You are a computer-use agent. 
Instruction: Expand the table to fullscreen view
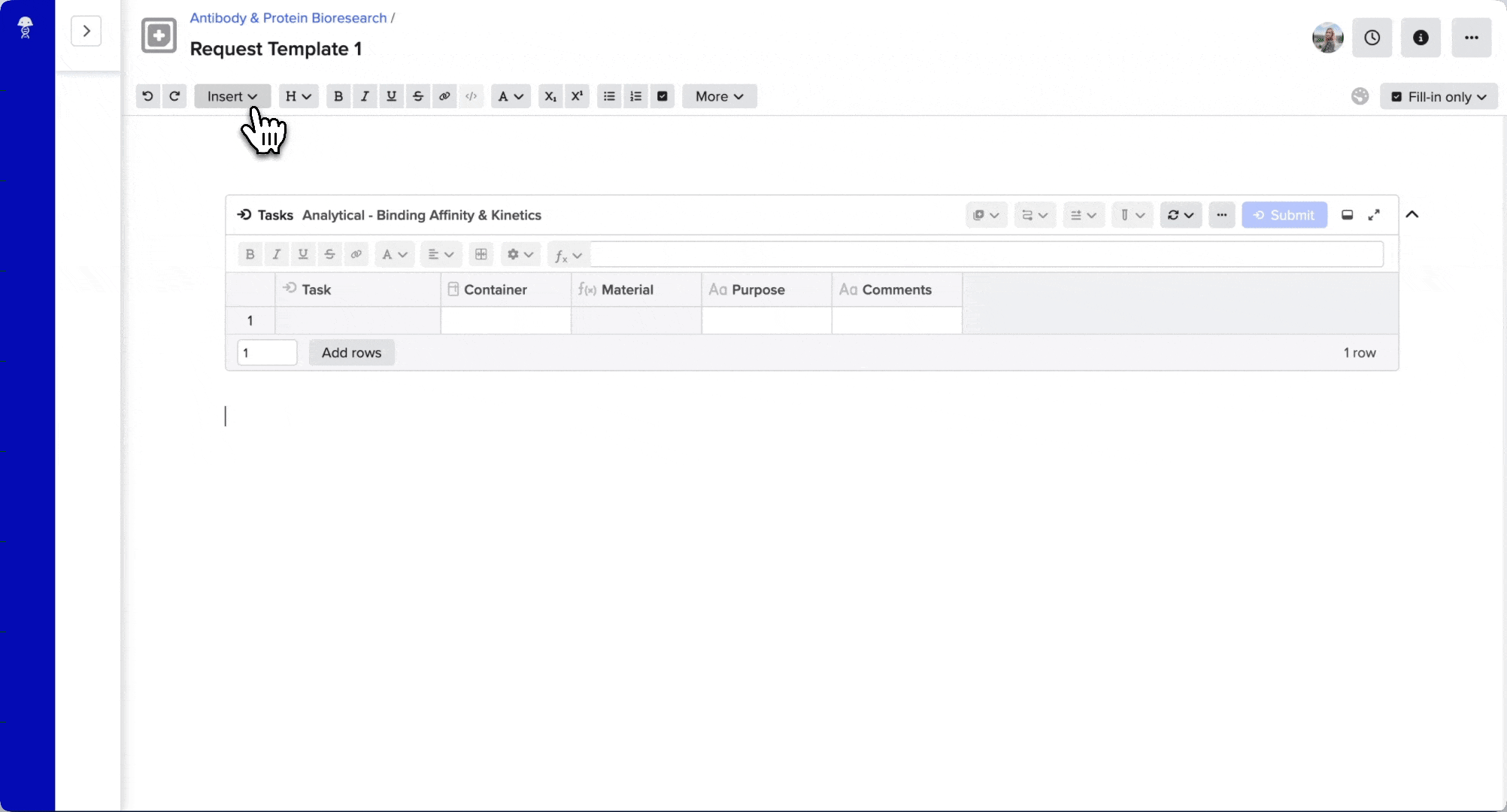(x=1375, y=215)
